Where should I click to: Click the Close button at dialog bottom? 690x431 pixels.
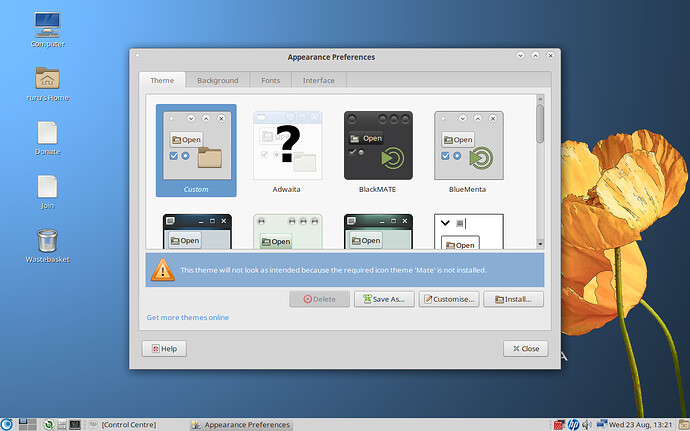[526, 349]
